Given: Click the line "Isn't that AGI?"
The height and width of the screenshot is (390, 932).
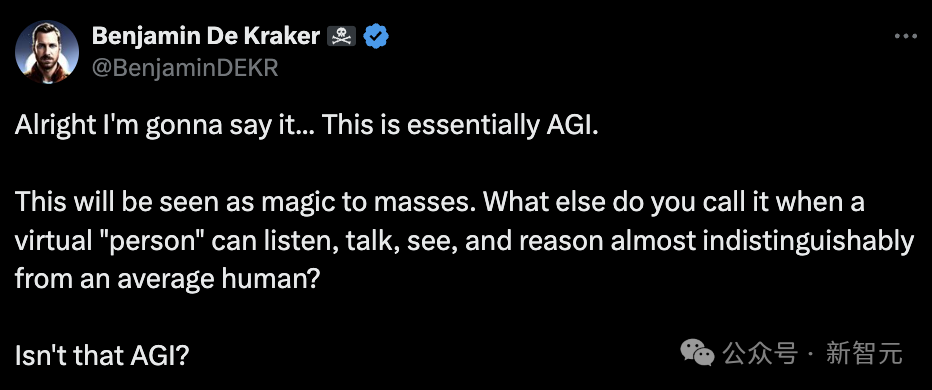Looking at the screenshot, I should point(102,356).
